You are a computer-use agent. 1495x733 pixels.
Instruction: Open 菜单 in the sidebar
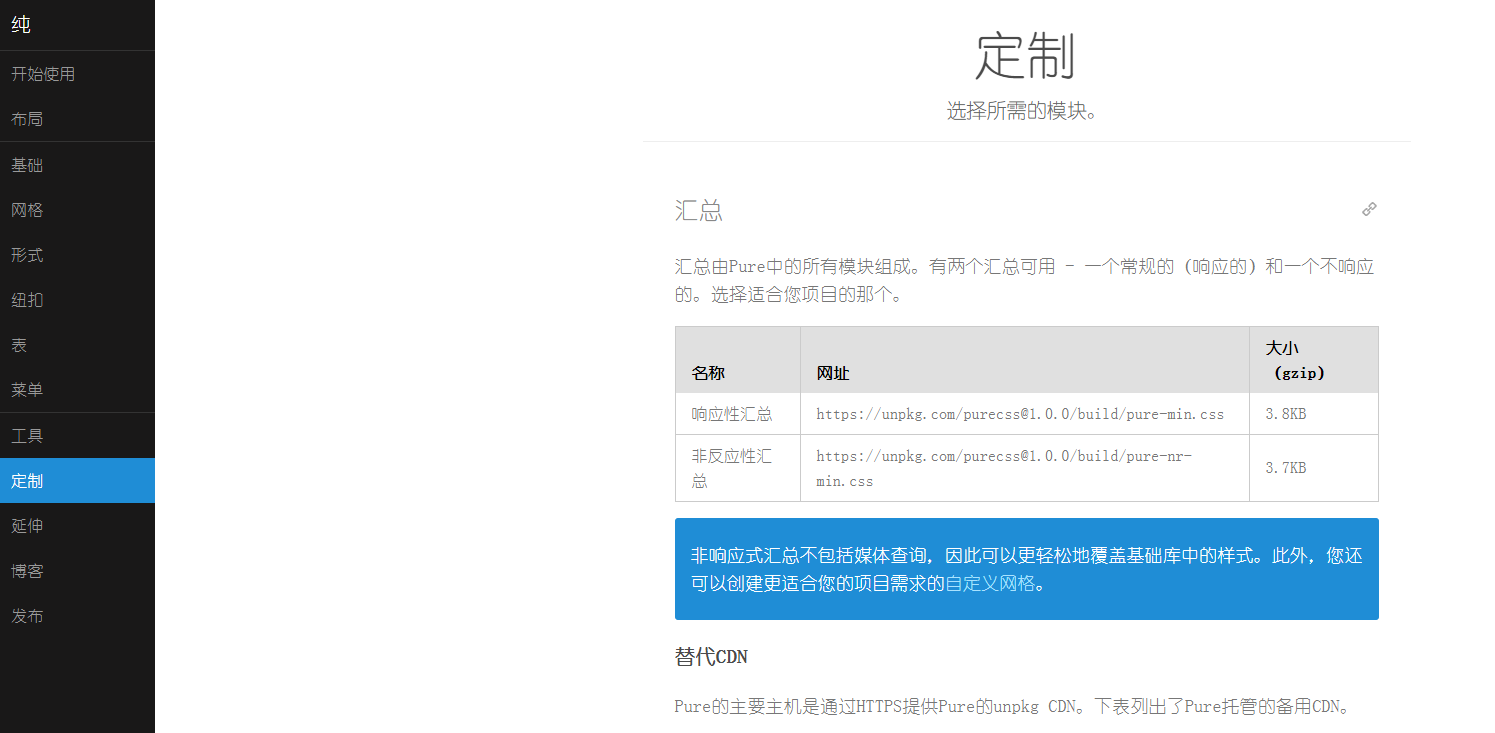[77, 390]
